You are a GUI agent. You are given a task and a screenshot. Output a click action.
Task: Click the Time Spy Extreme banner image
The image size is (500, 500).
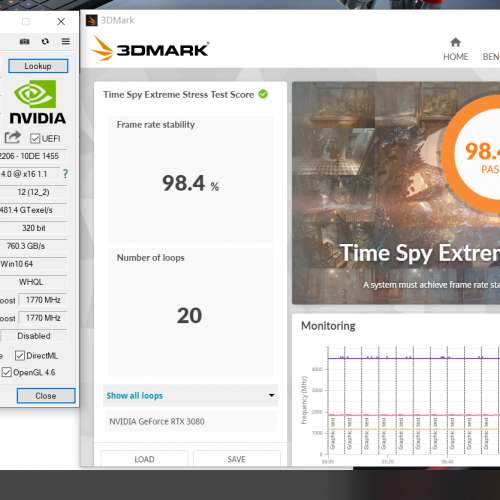396,193
